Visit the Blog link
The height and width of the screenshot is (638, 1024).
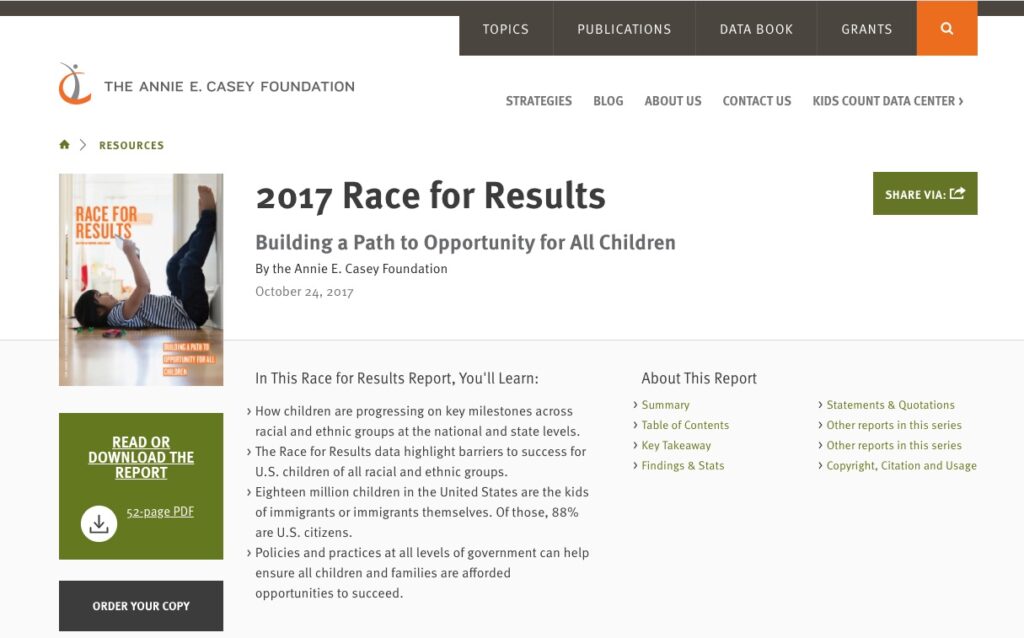click(608, 101)
